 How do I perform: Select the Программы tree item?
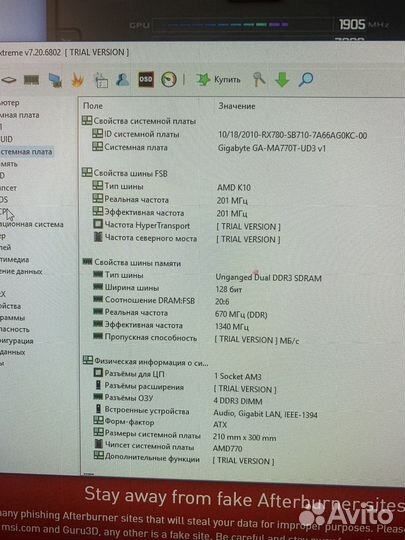click(x=12, y=317)
